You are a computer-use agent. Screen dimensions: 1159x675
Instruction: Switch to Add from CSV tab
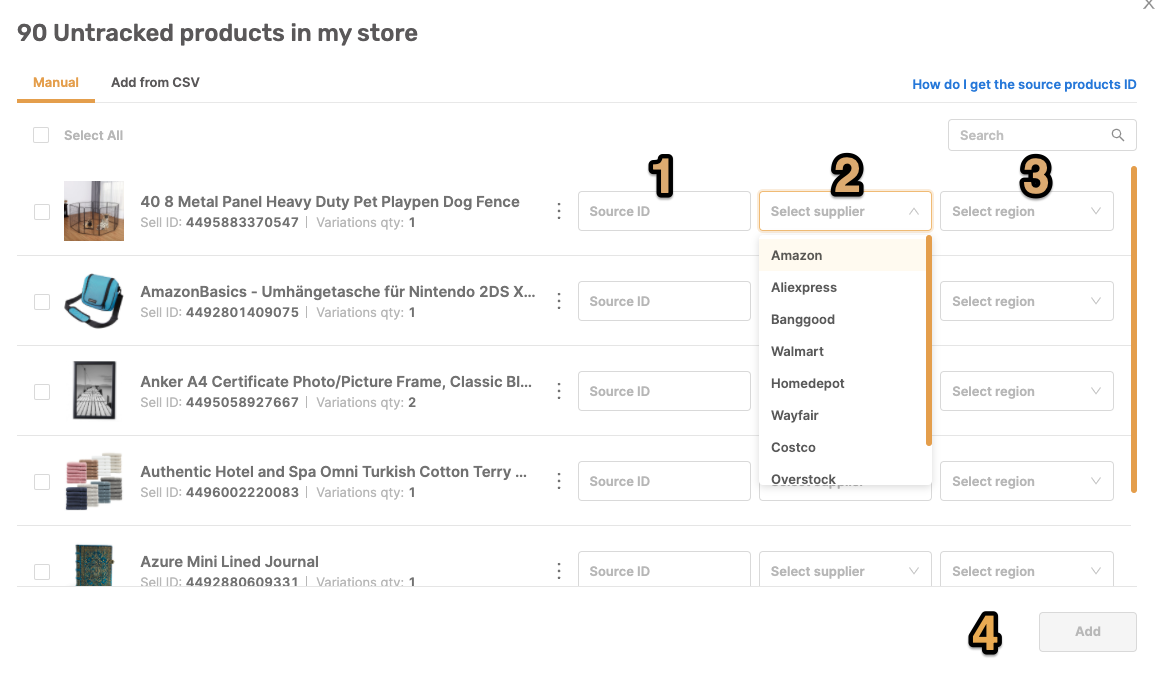(155, 83)
